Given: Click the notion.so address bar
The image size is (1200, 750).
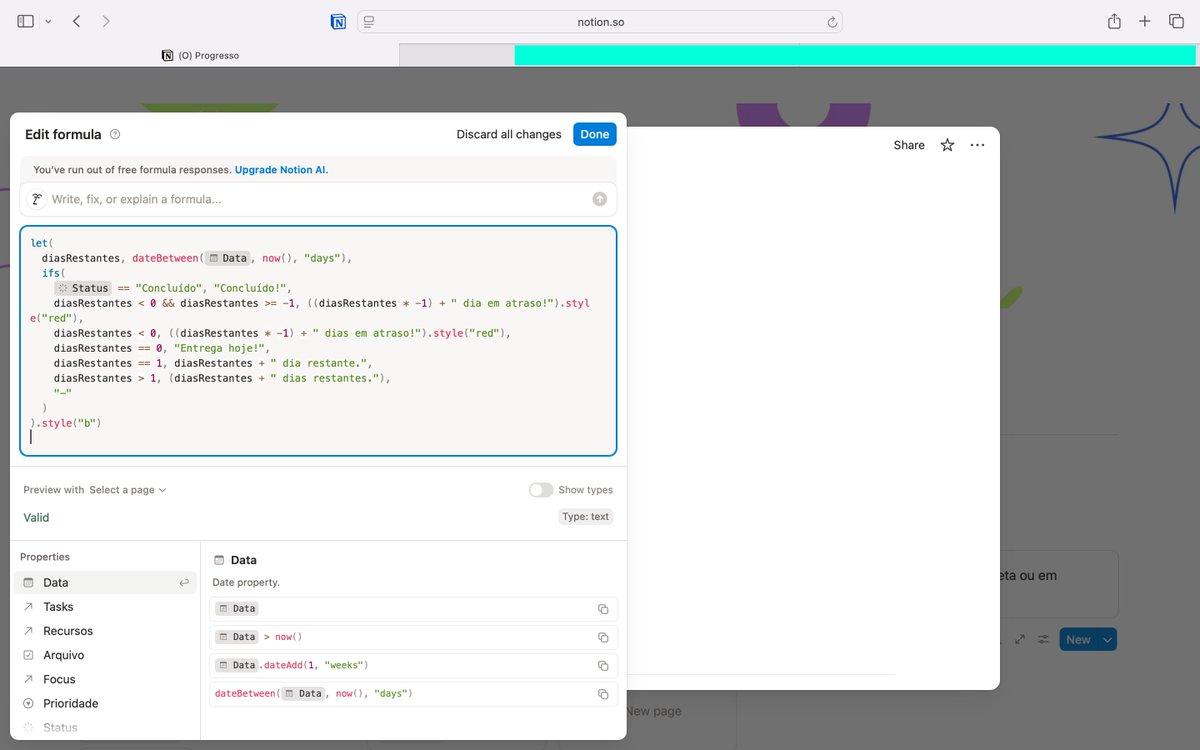Looking at the screenshot, I should click(x=600, y=21).
